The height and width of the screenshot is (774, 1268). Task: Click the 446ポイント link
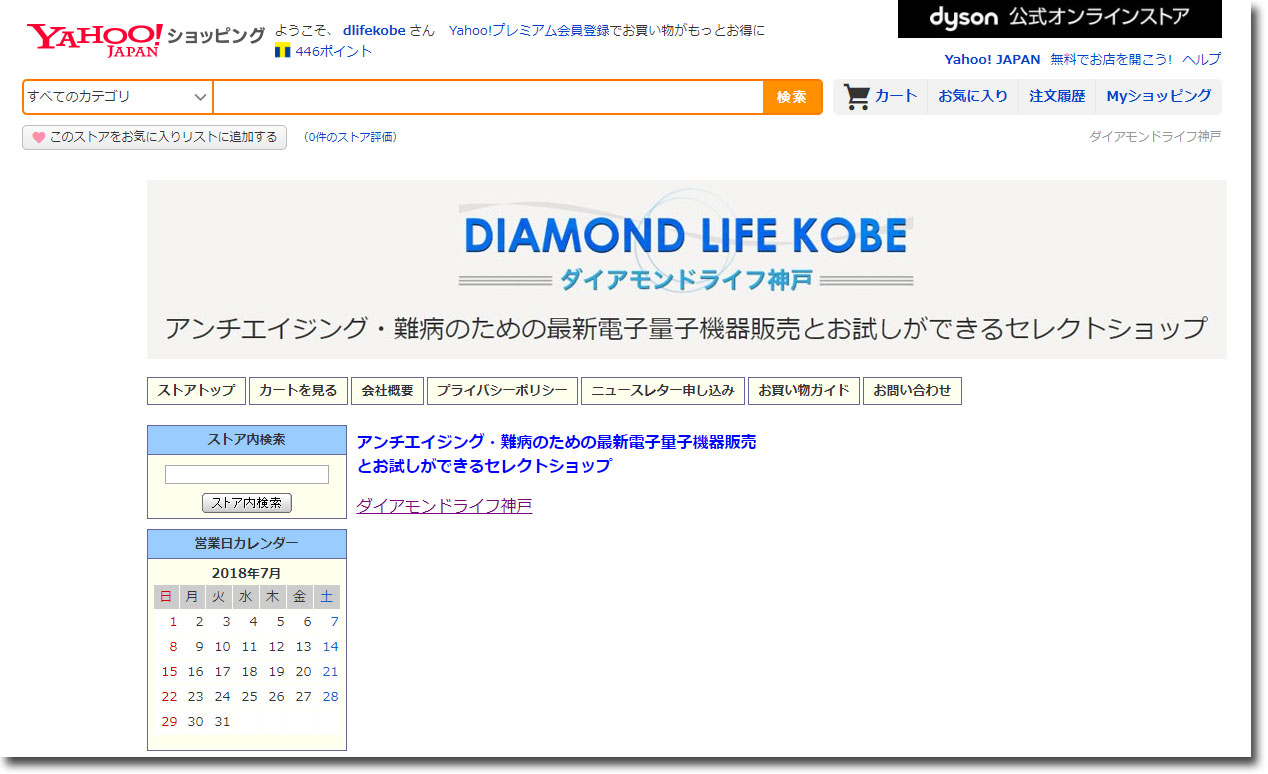[x=333, y=51]
